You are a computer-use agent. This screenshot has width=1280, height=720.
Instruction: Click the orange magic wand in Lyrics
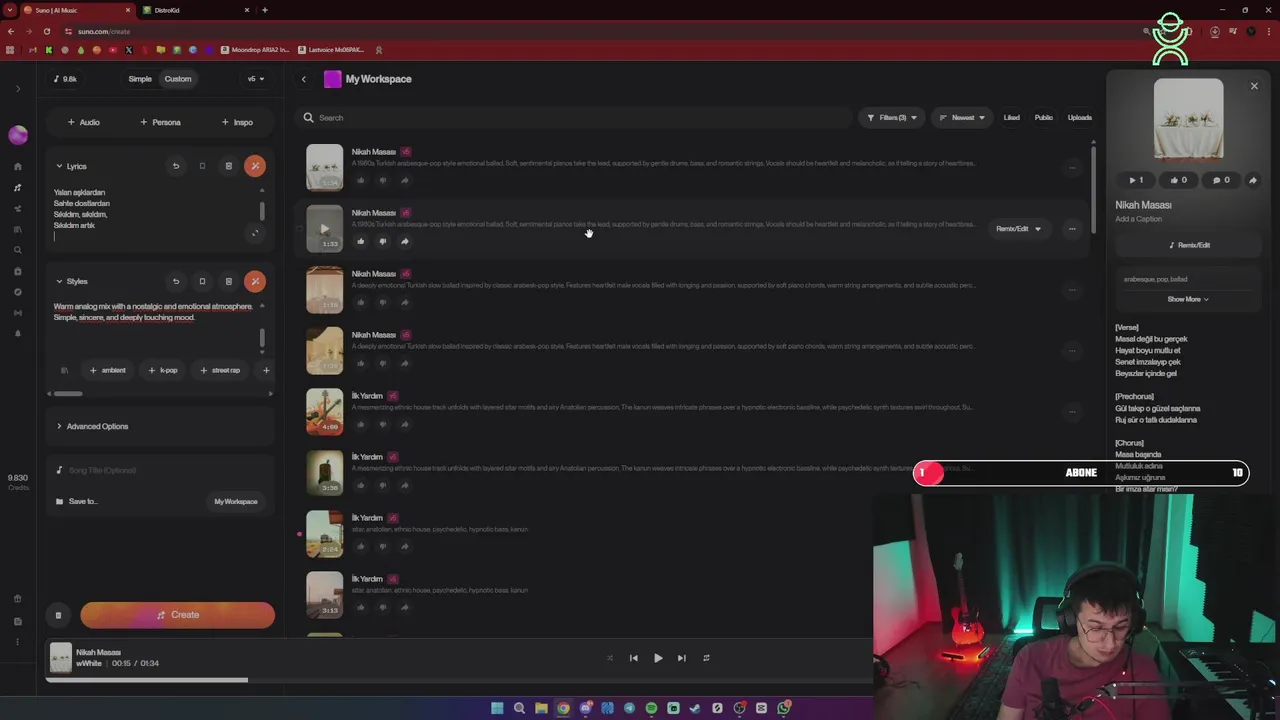click(x=255, y=166)
